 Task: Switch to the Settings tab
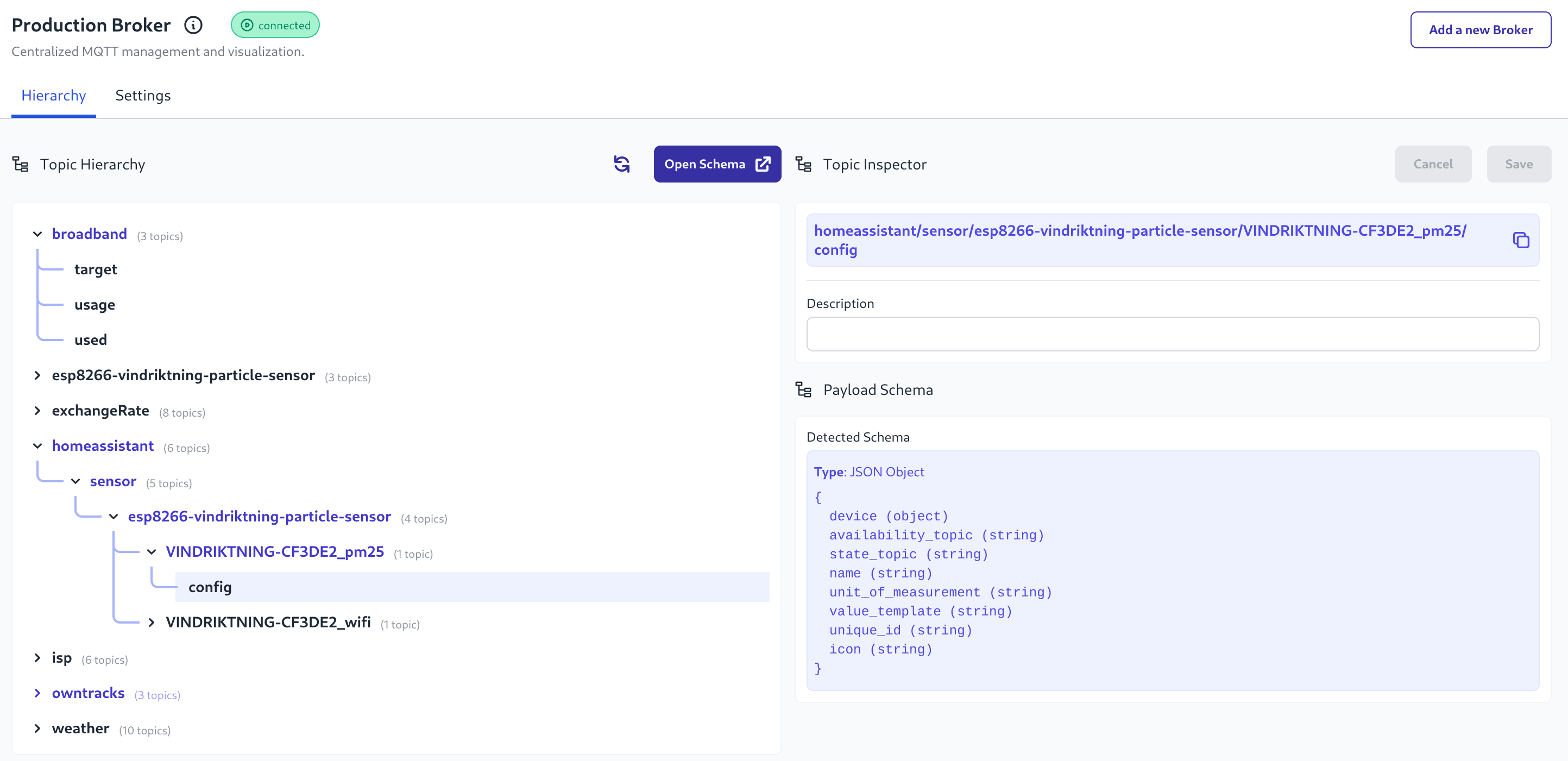click(143, 96)
